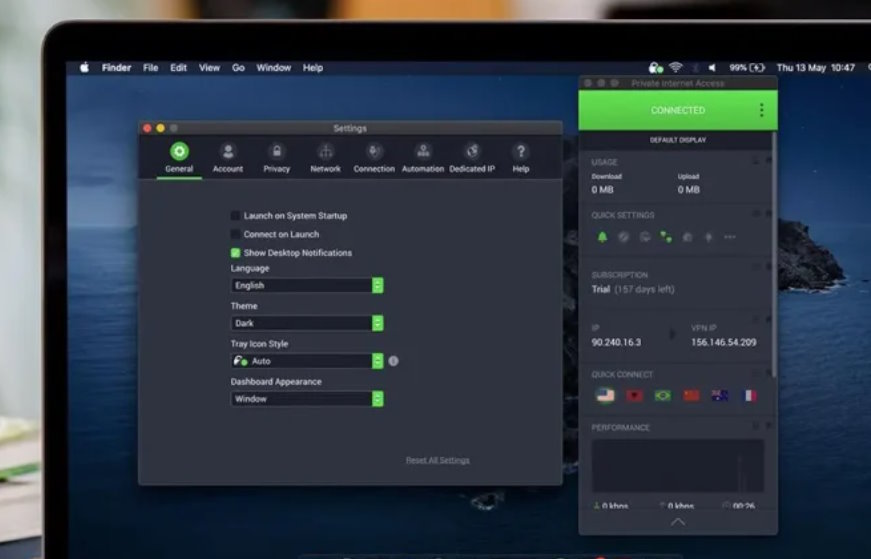Open the Theme dropdown showing Dark
Screen dimensions: 871x559
click(x=307, y=323)
